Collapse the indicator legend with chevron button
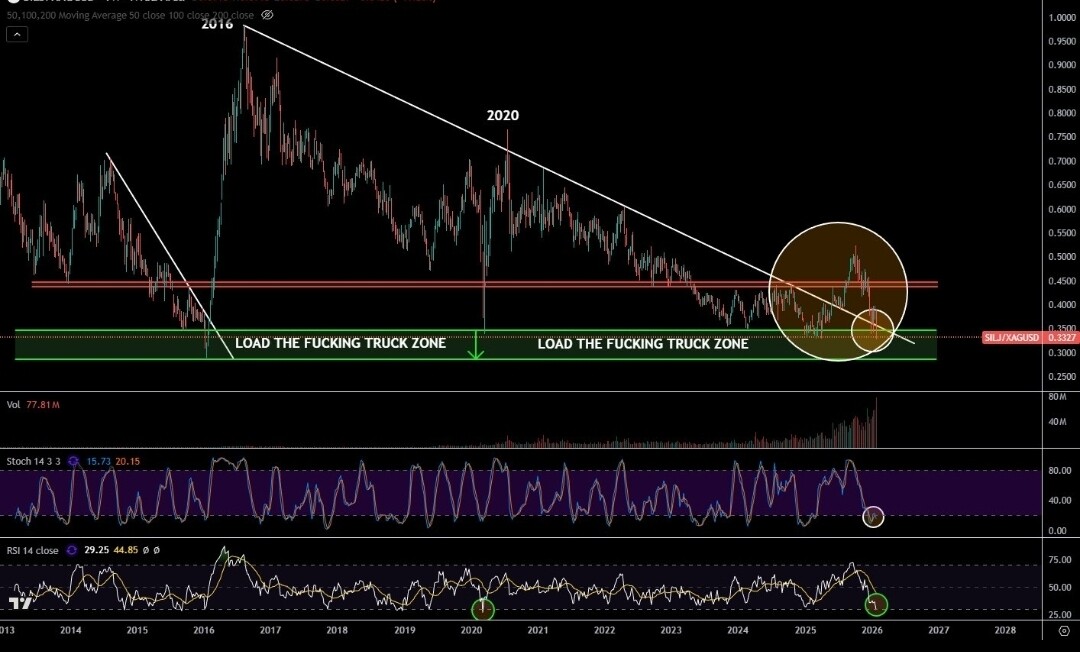The image size is (1080, 652). pos(16,34)
